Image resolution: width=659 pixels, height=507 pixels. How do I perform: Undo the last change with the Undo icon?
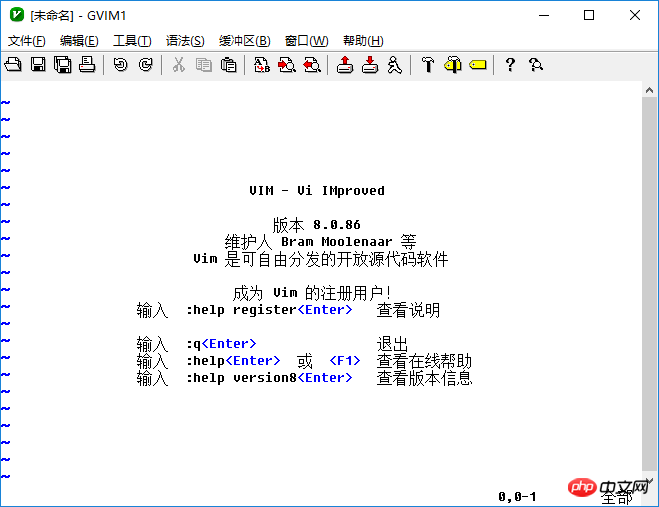point(121,65)
